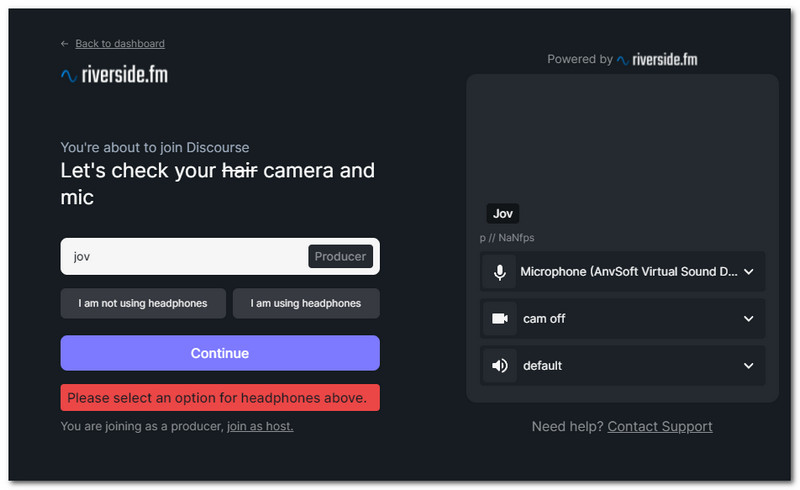The image size is (800, 490).
Task: Click the riverside.fm logo at top left
Action: click(113, 75)
